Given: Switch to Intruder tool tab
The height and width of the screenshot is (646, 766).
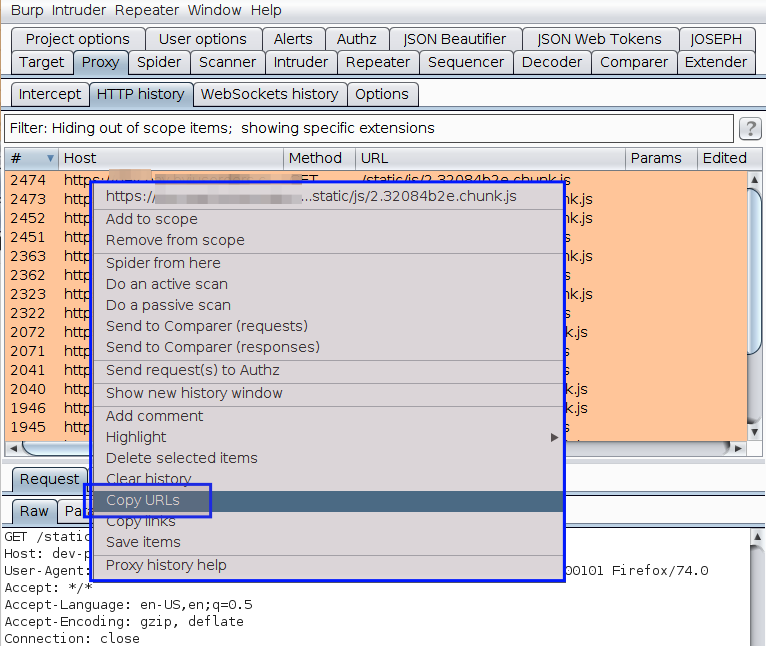Looking at the screenshot, I should [301, 63].
